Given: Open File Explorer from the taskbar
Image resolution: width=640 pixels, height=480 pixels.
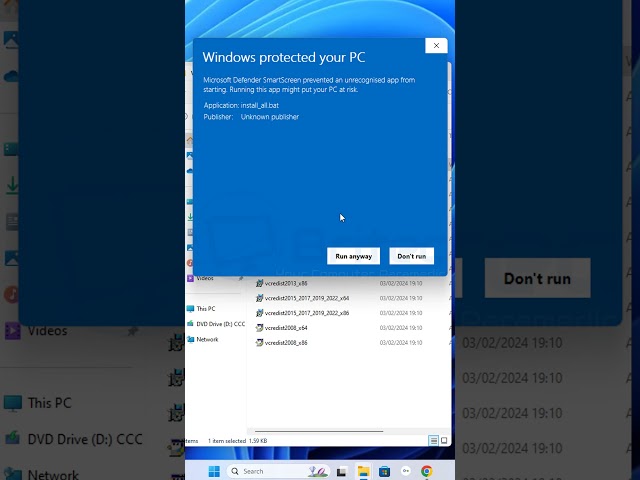Looking at the screenshot, I should (363, 471).
